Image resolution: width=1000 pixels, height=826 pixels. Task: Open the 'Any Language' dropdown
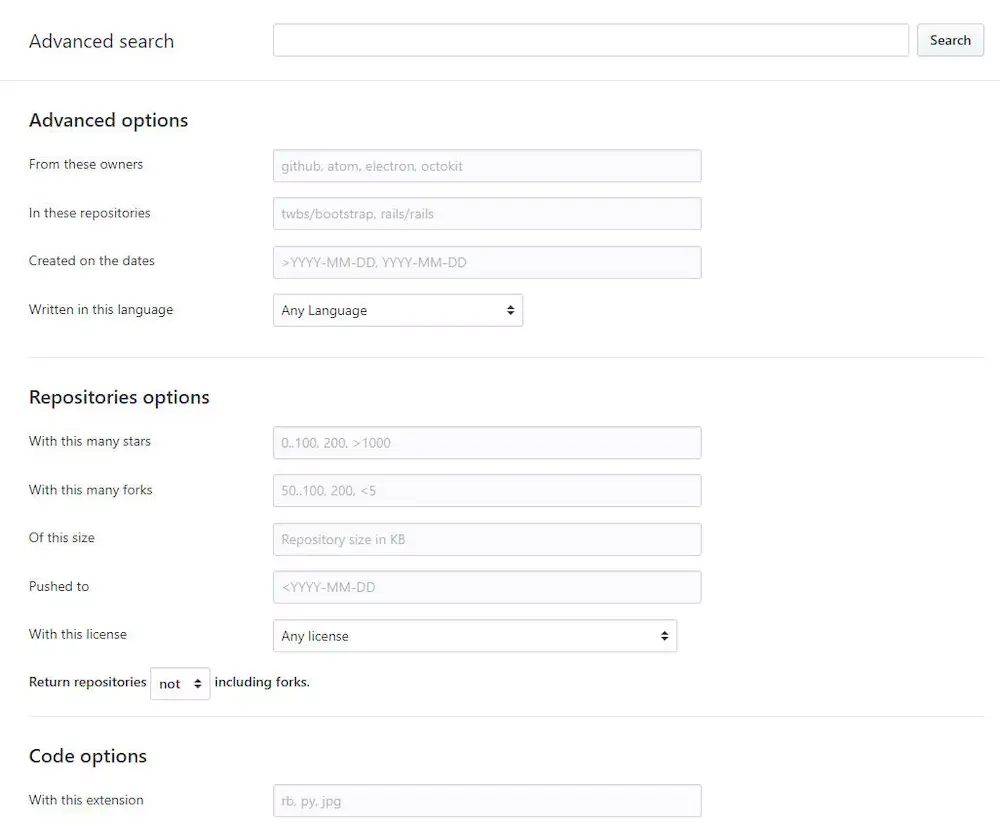coord(397,311)
